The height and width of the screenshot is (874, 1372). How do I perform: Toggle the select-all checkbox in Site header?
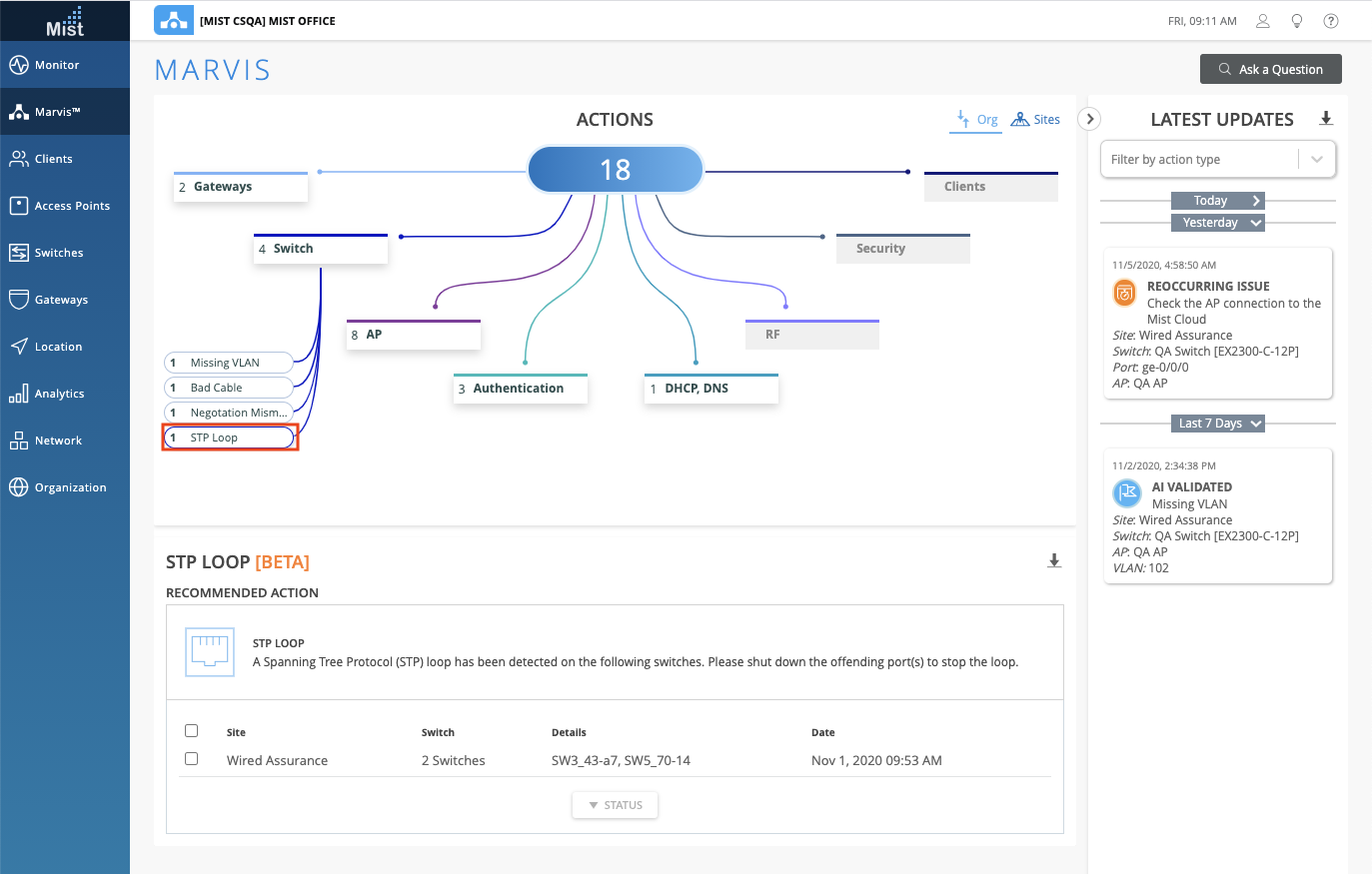point(192,731)
